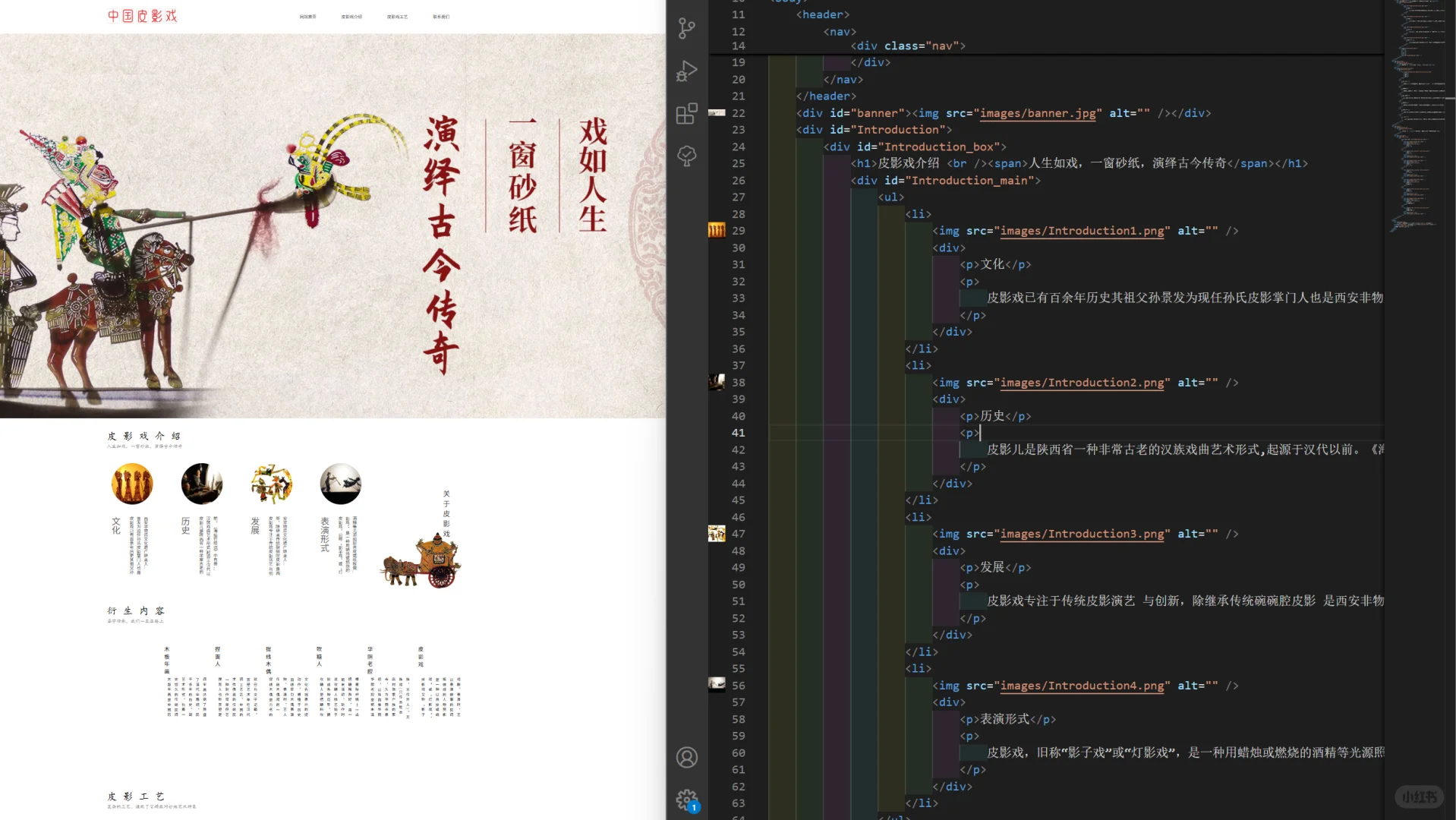
Task: Click the Introduction4.png gutter thumbnail
Action: point(716,684)
